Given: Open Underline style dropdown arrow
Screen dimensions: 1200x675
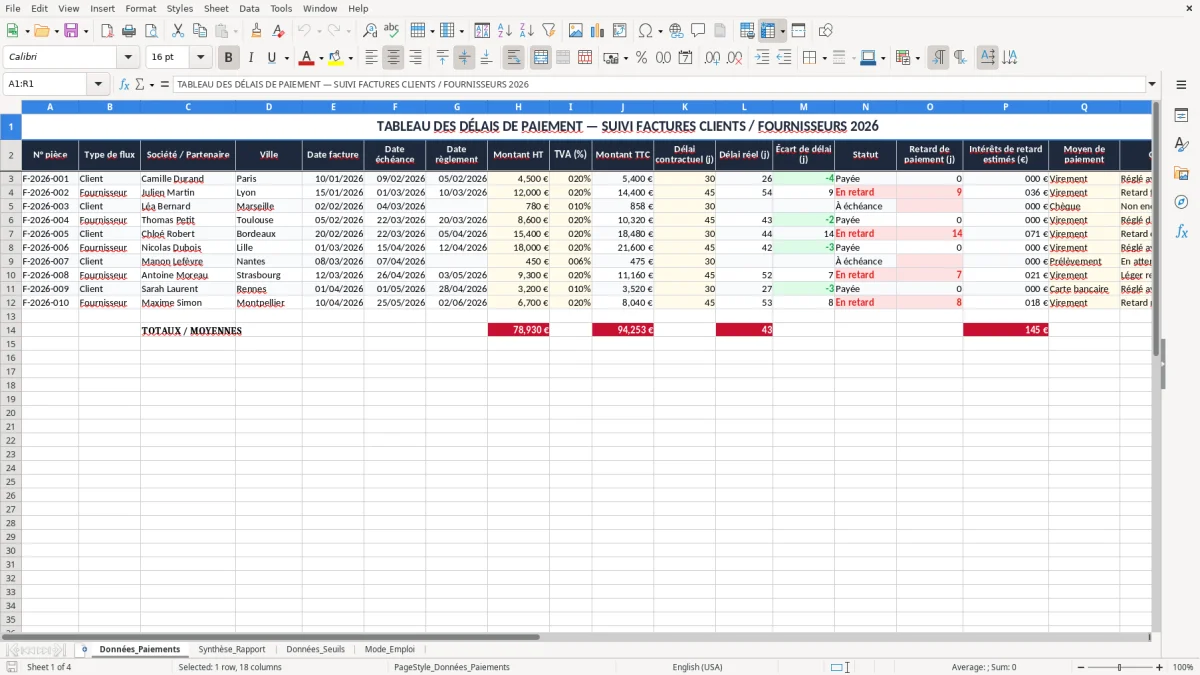Looking at the screenshot, I should click(x=286, y=58).
